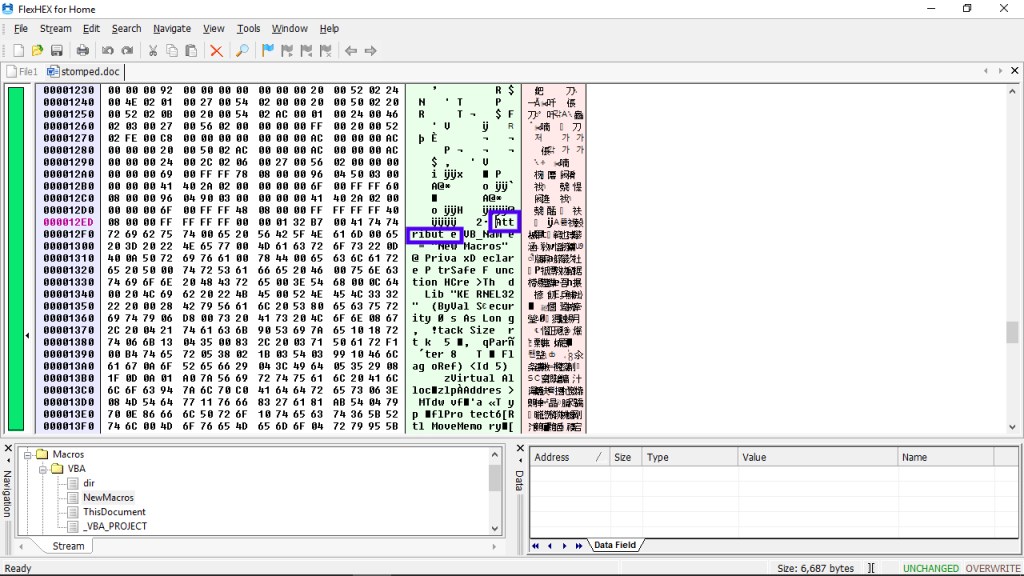Open the Stream menu

click(55, 29)
